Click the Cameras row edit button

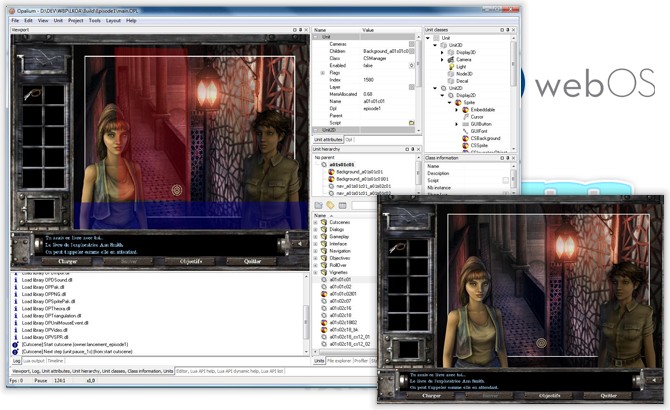coord(411,44)
